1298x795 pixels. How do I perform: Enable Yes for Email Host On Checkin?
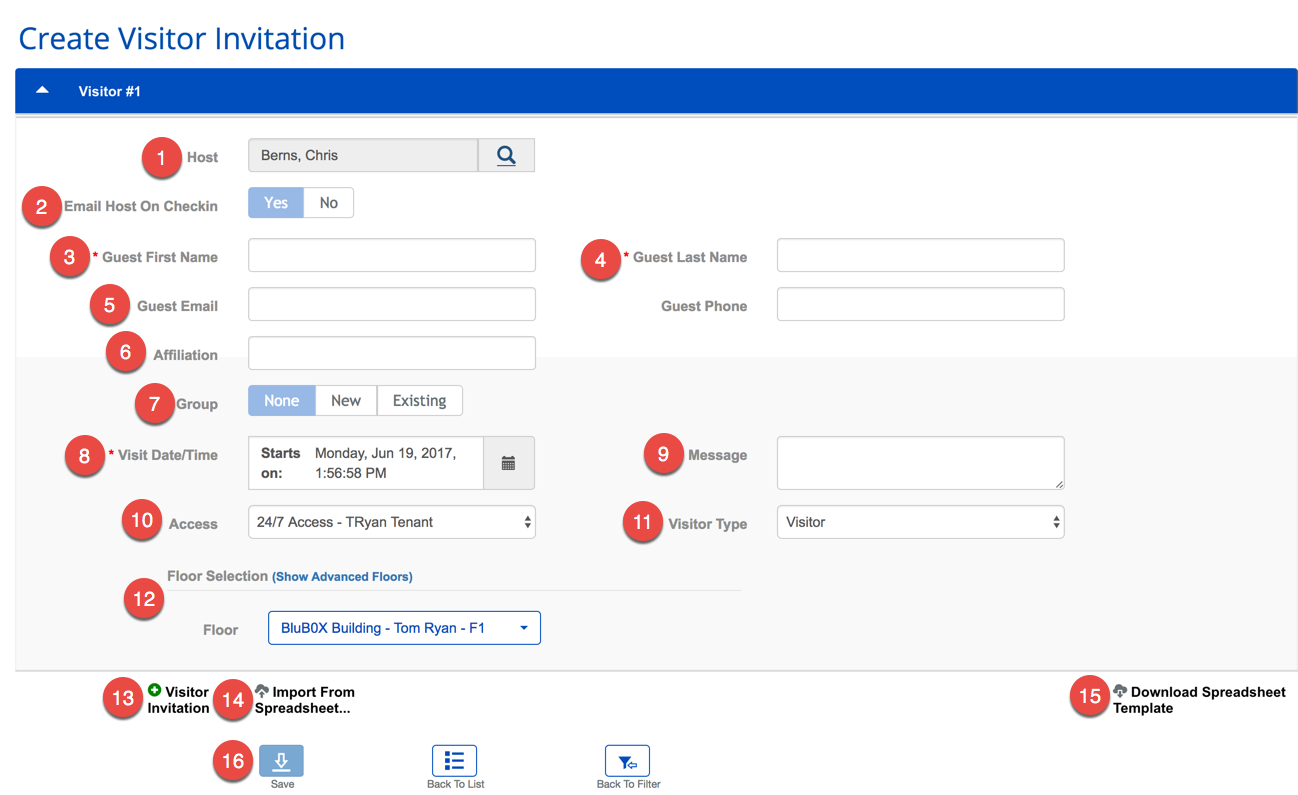click(275, 202)
